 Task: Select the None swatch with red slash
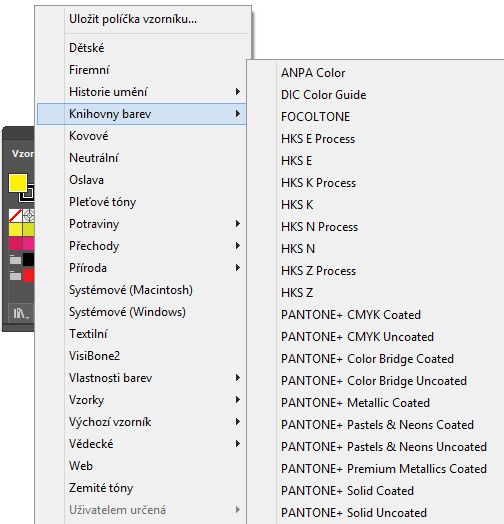[15, 216]
